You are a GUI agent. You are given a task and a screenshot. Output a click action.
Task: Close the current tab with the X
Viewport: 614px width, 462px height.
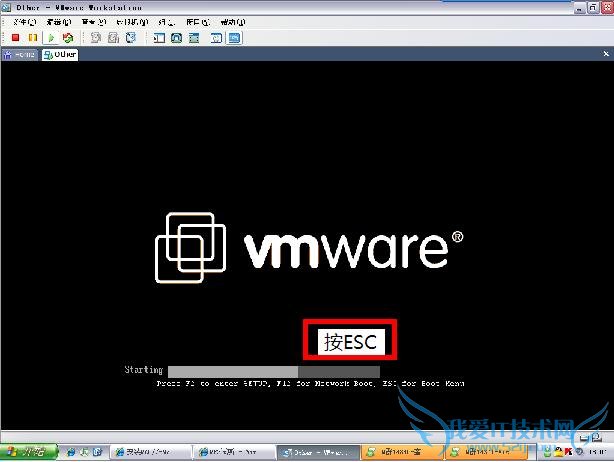[606, 54]
